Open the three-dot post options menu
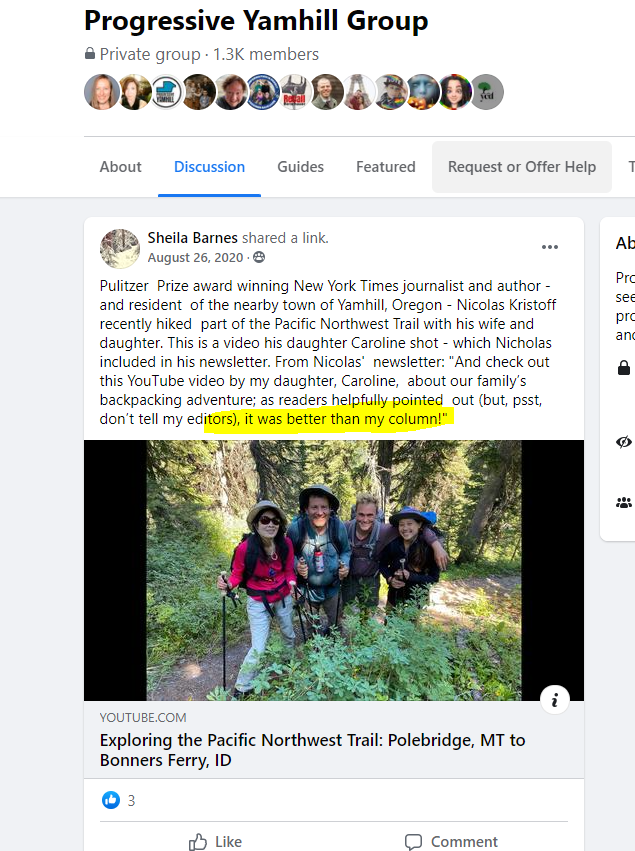This screenshot has width=635, height=851. pos(550,247)
